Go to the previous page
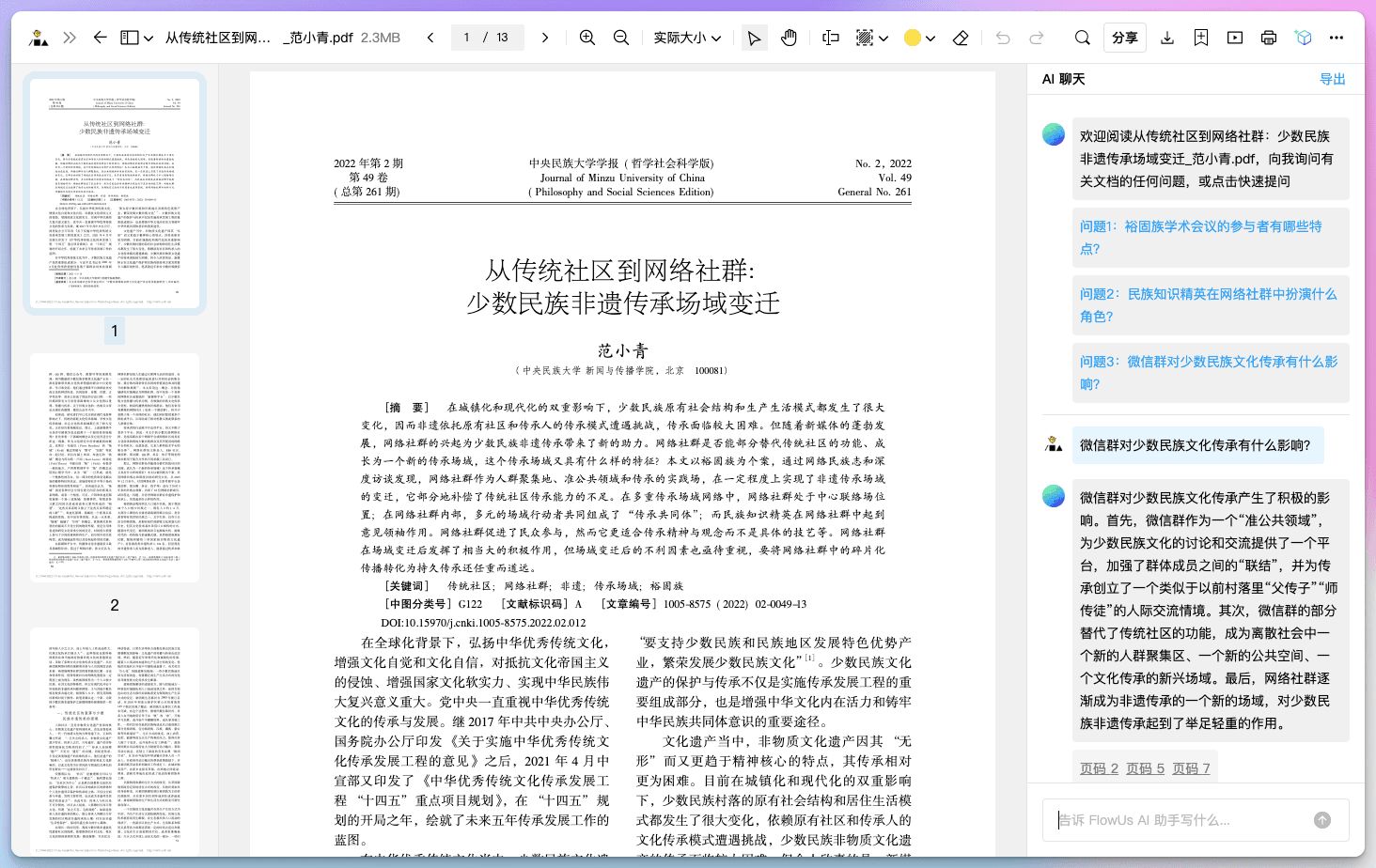This screenshot has width=1376, height=868. [430, 38]
